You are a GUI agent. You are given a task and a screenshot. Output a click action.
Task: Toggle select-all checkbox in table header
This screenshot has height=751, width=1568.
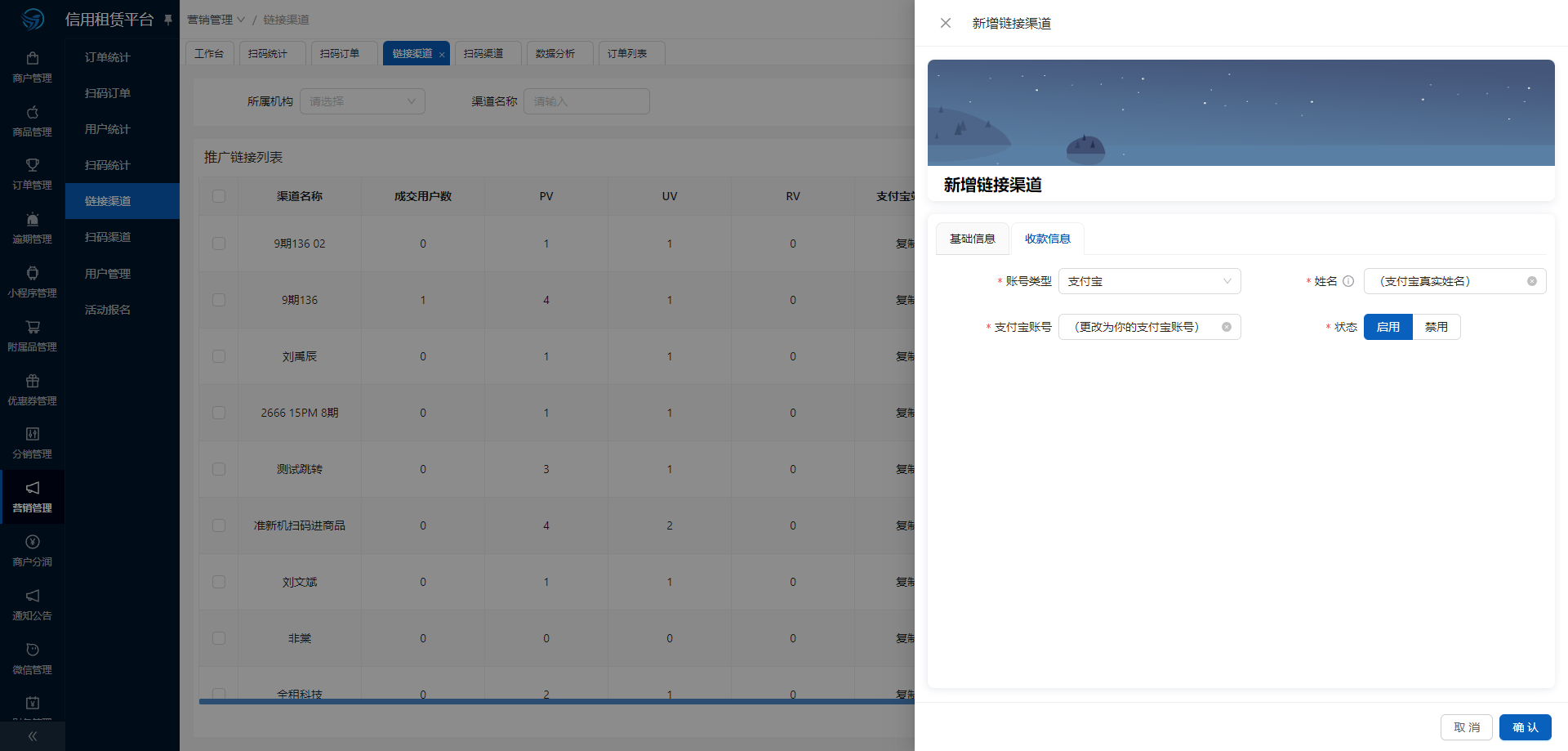click(x=219, y=196)
